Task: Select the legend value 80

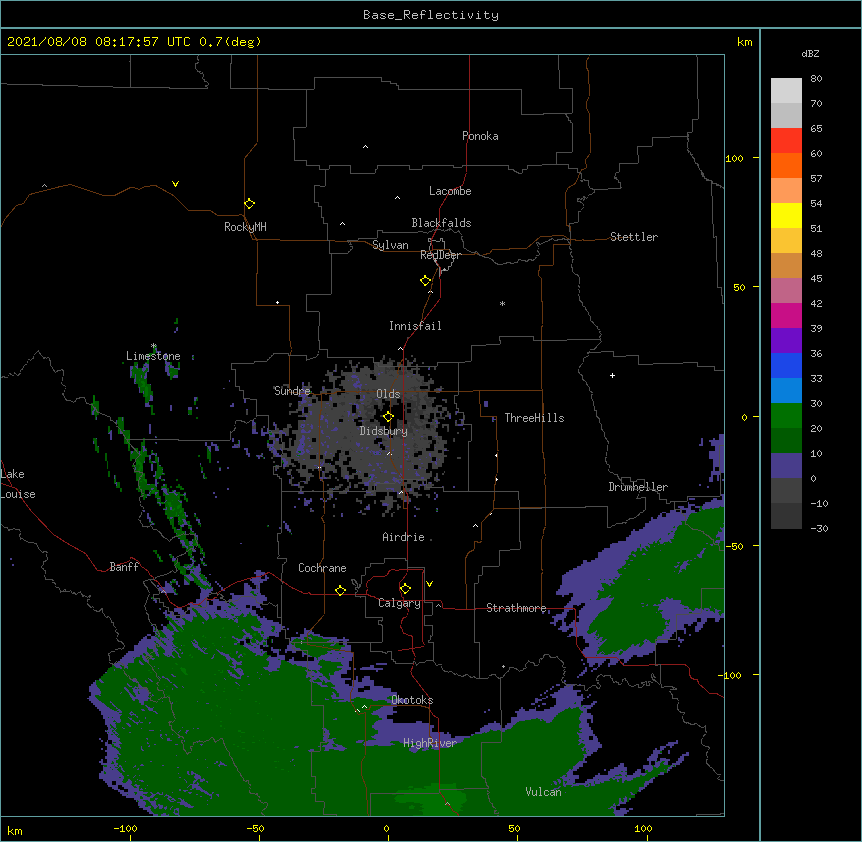Action: 816,78
